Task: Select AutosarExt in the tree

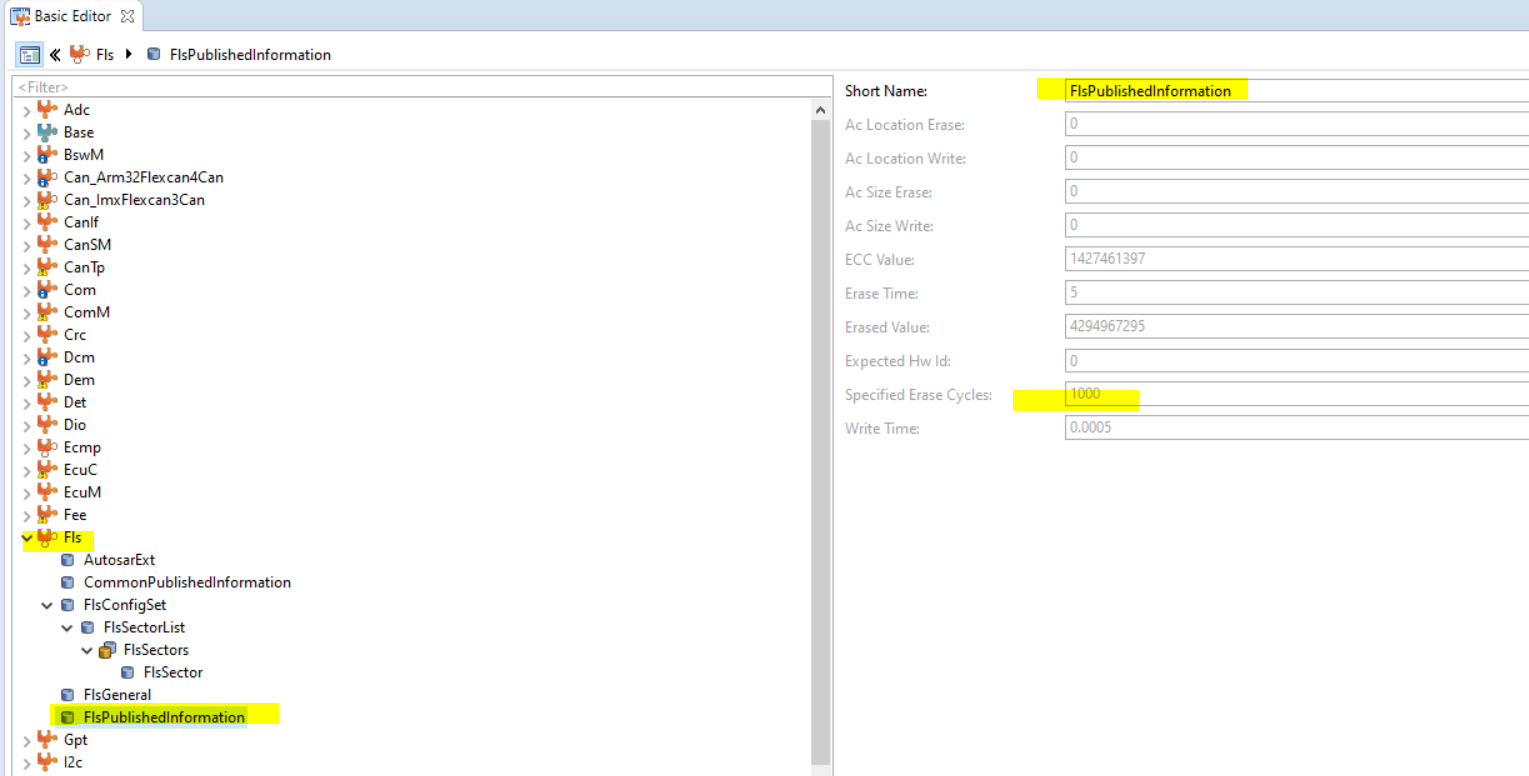Action: tap(119, 560)
